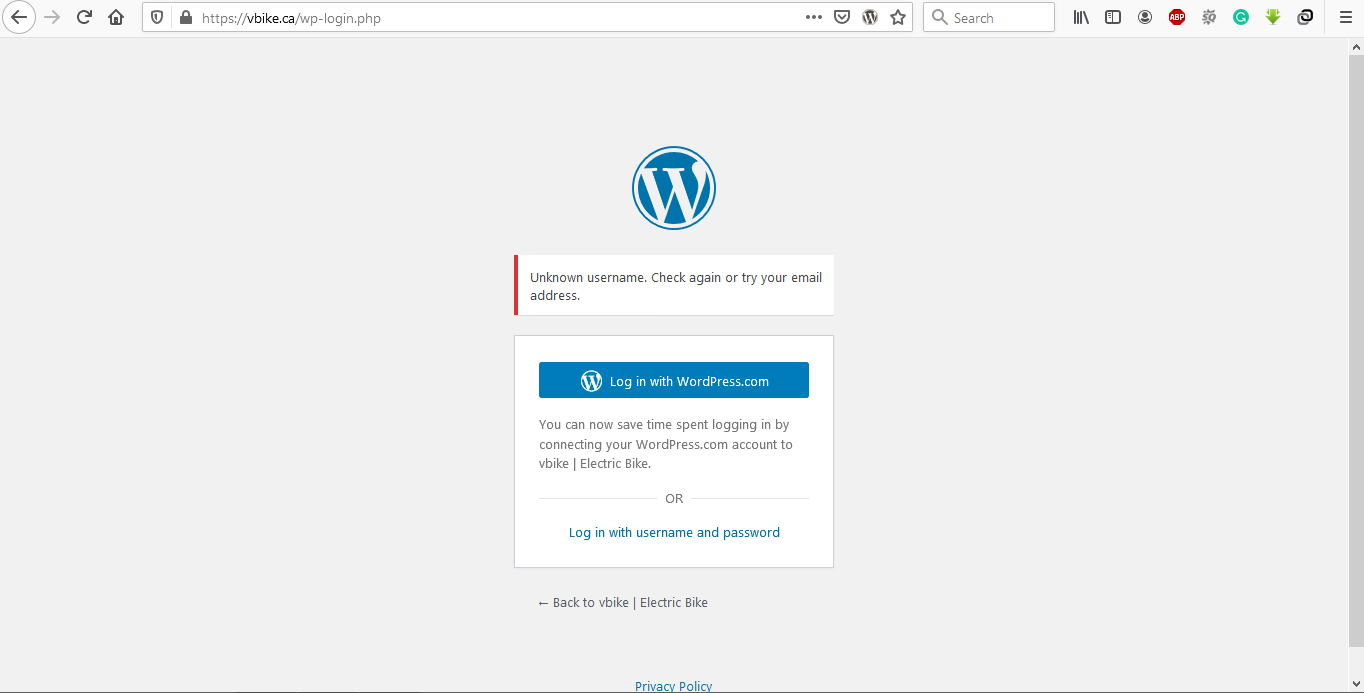Open the Firefox Account icon
This screenshot has width=1364, height=693.
pos(1145,17)
